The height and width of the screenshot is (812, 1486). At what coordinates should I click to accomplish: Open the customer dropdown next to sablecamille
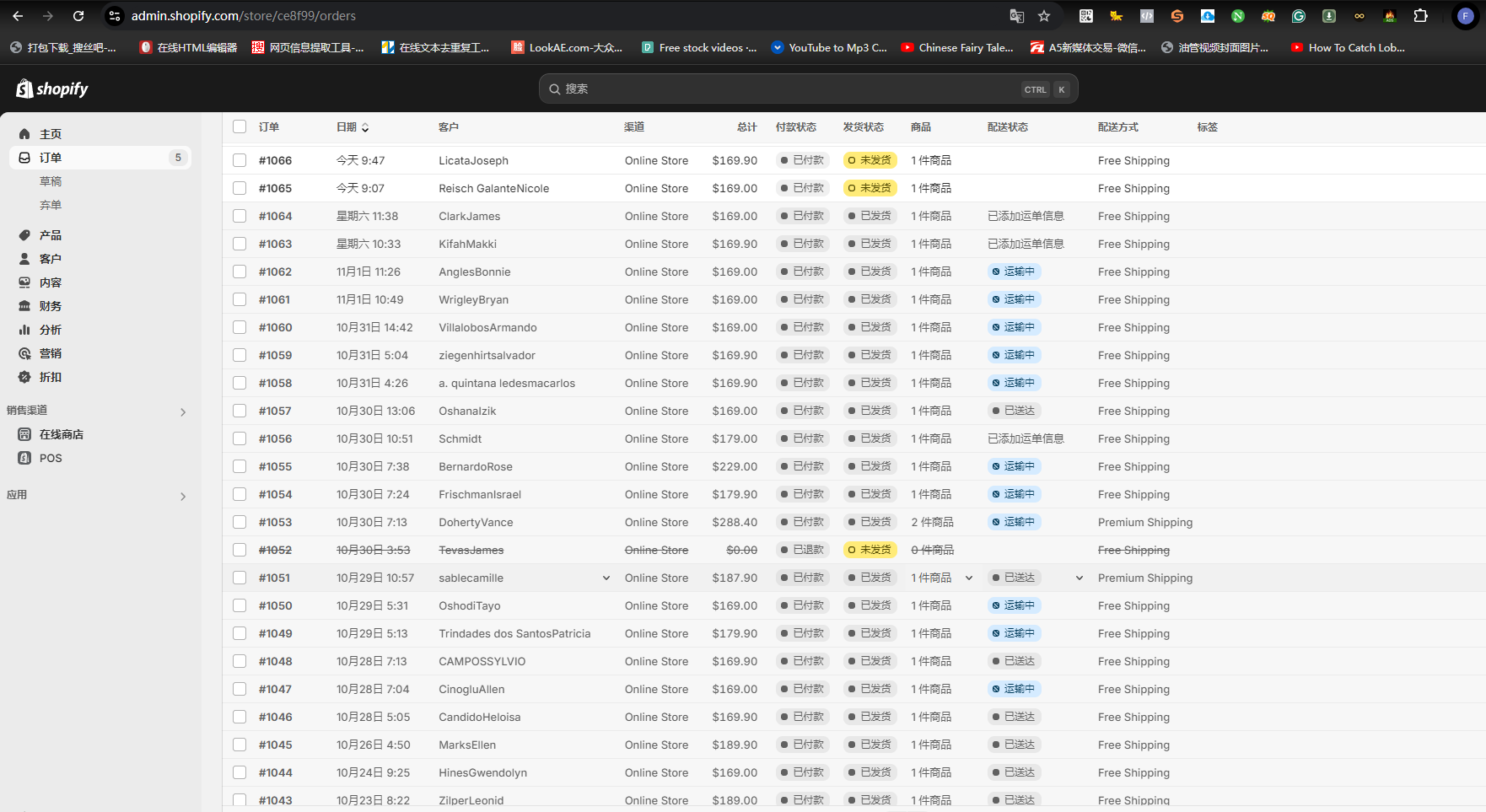tap(606, 578)
